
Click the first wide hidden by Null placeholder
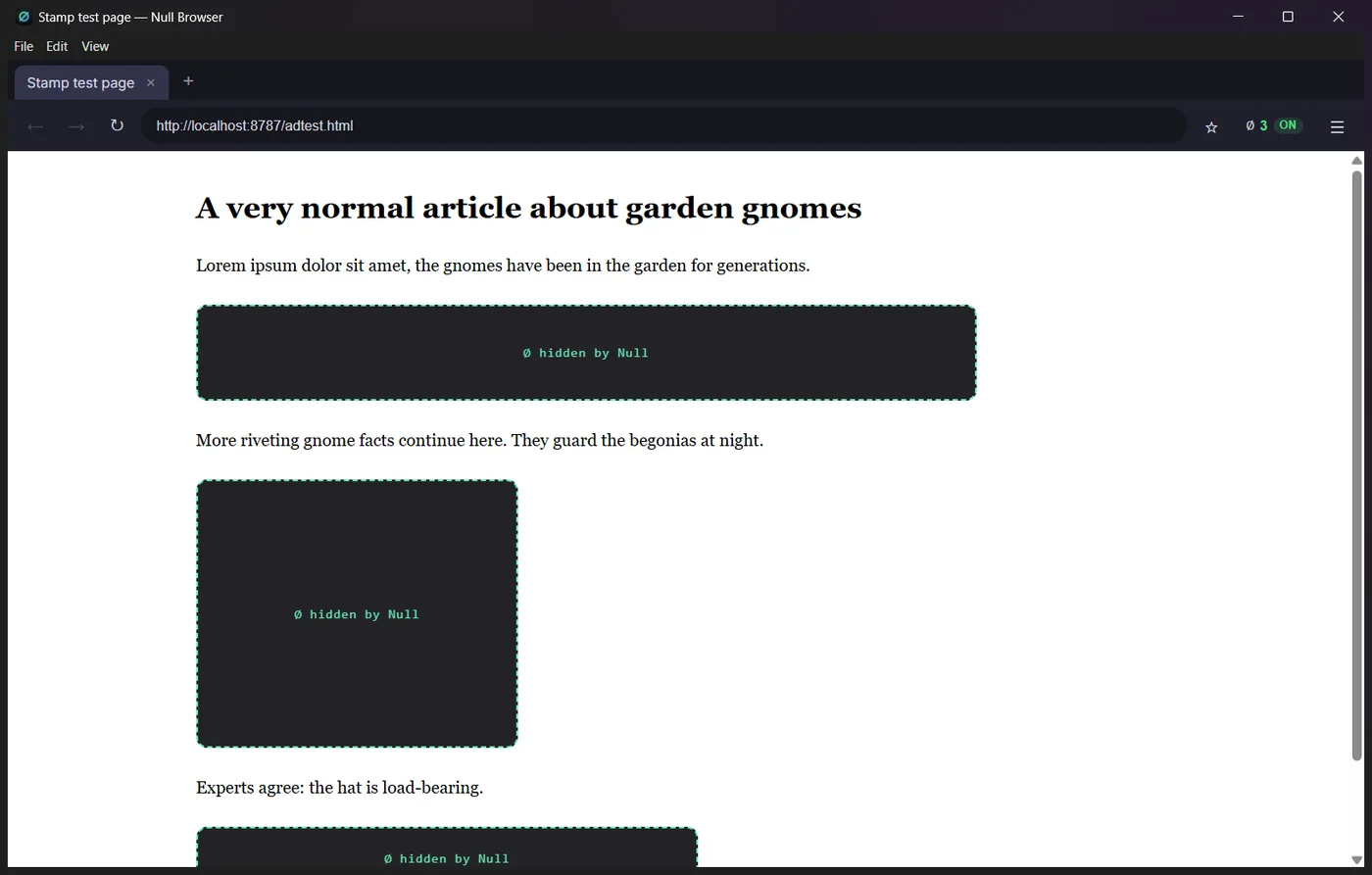pyautogui.click(x=586, y=353)
